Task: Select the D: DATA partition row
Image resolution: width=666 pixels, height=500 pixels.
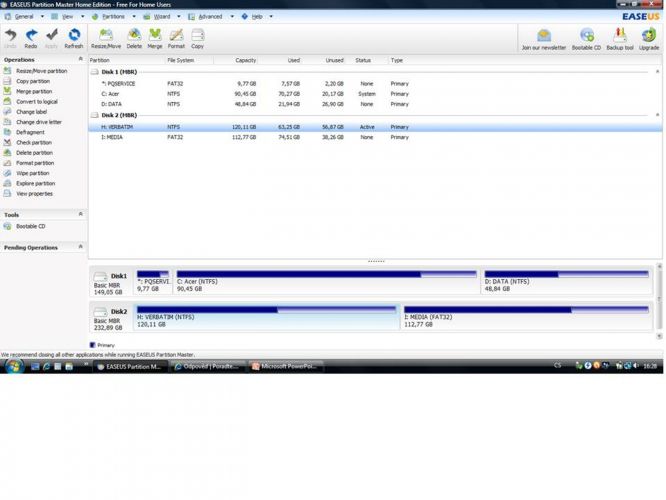Action: (x=375, y=104)
